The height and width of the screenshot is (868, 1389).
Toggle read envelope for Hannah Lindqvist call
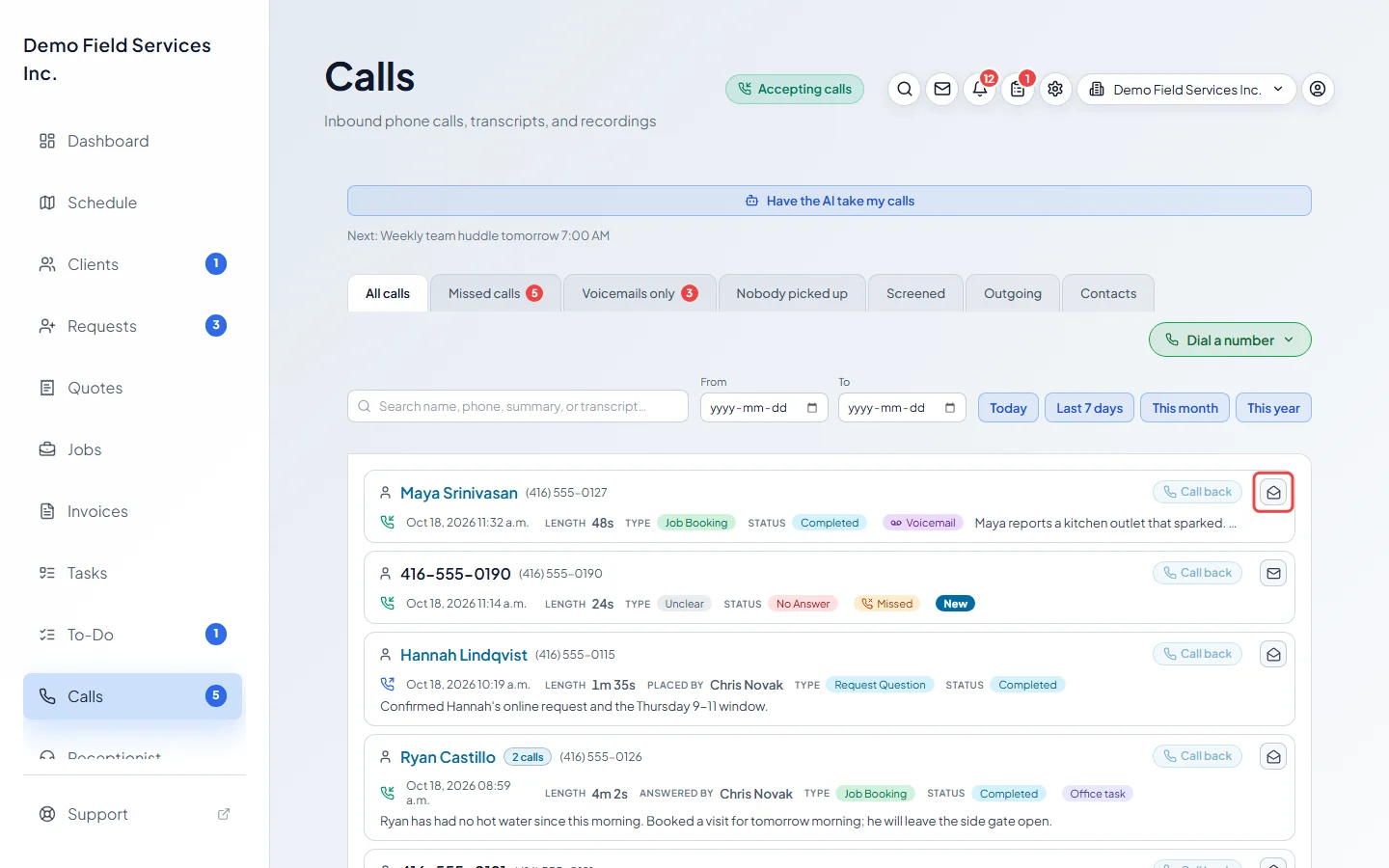point(1273,655)
